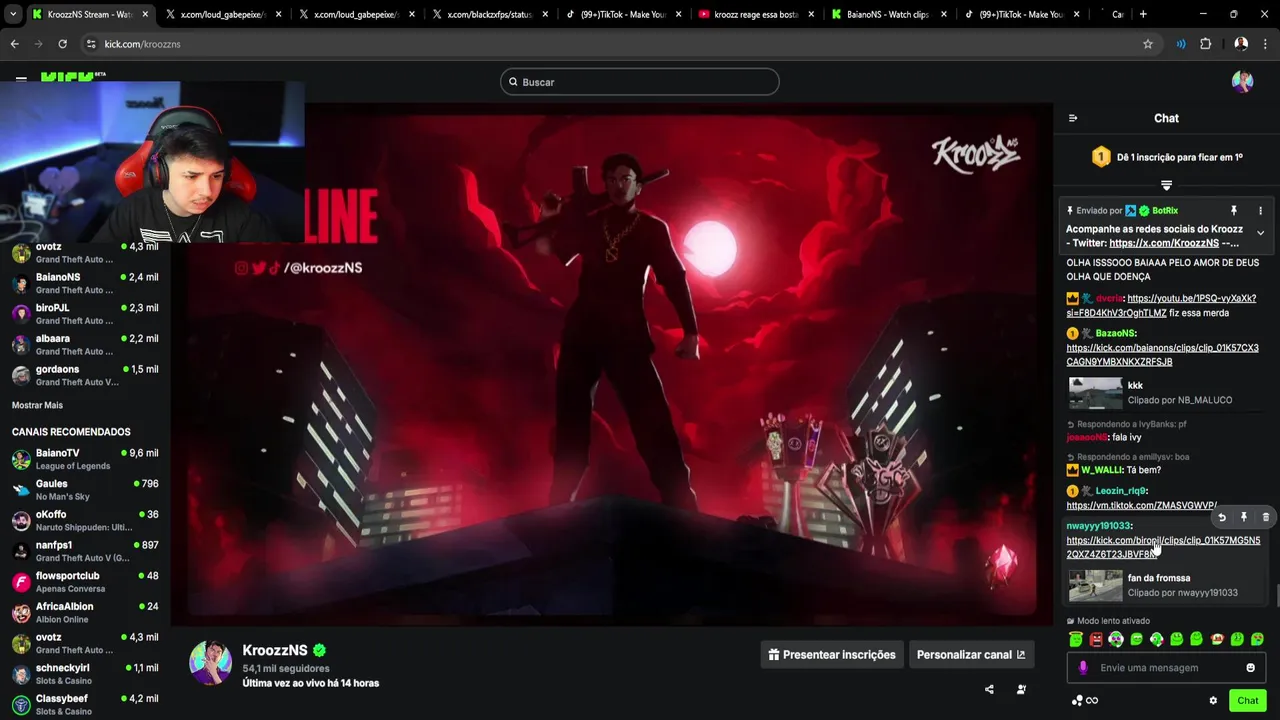Pin the nwayyy191033 chat message
The image size is (1280, 720).
point(1244,517)
